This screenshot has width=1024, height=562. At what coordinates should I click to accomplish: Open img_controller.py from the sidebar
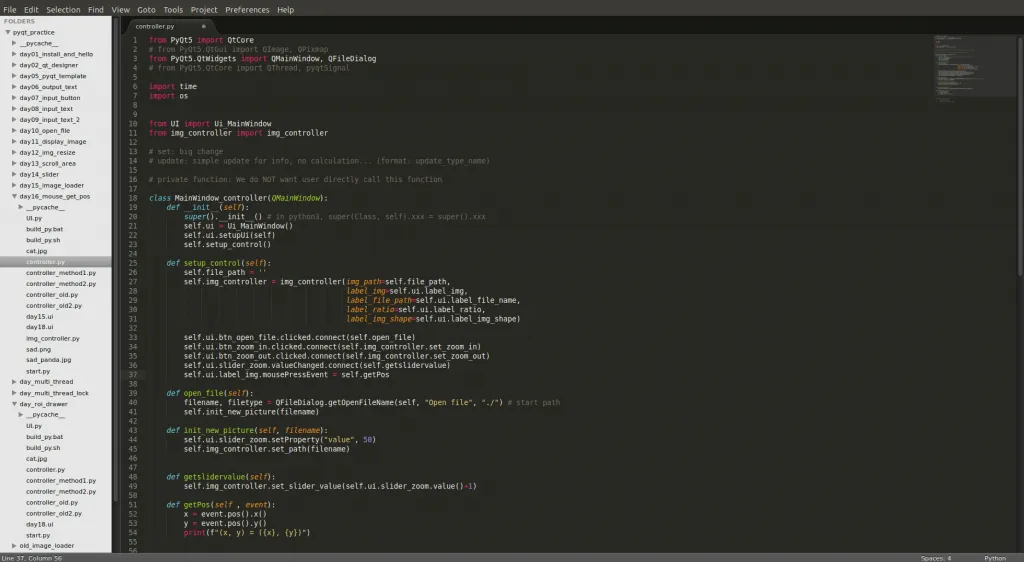pyautogui.click(x=52, y=338)
